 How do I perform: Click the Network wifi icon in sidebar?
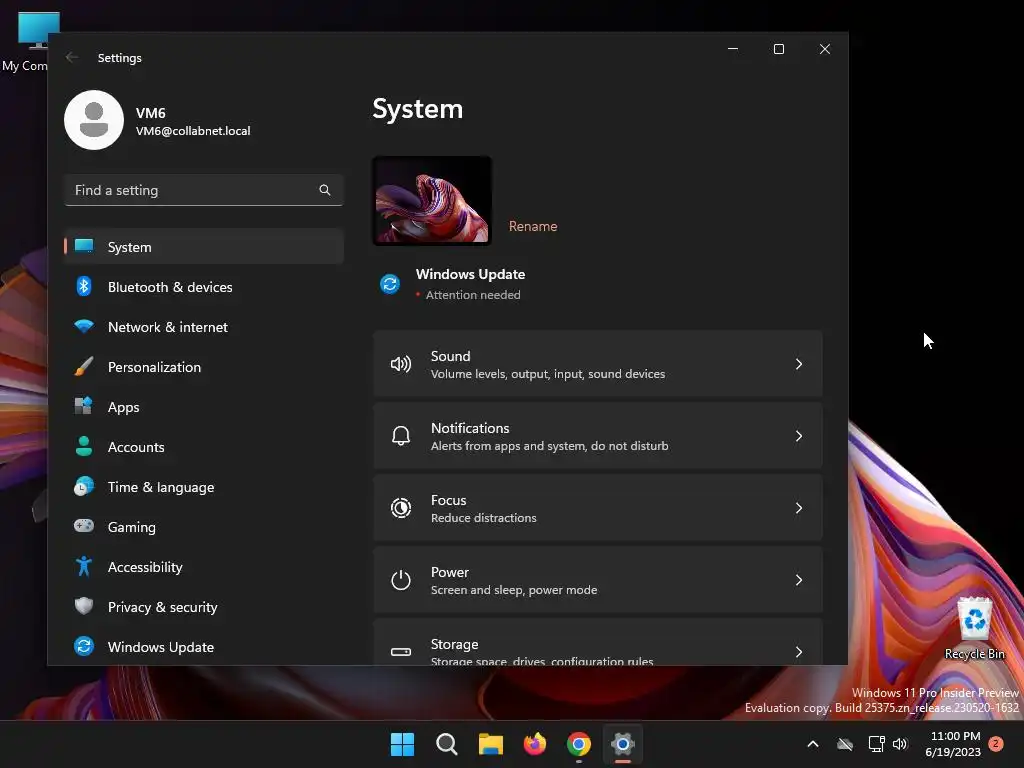[84, 326]
